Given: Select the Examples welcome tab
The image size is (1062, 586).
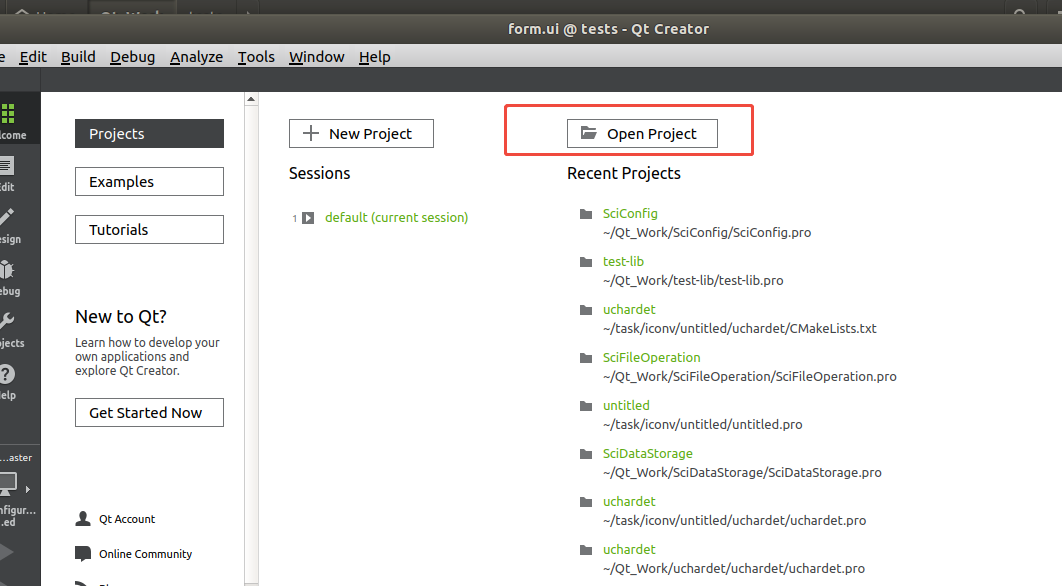Looking at the screenshot, I should (149, 182).
